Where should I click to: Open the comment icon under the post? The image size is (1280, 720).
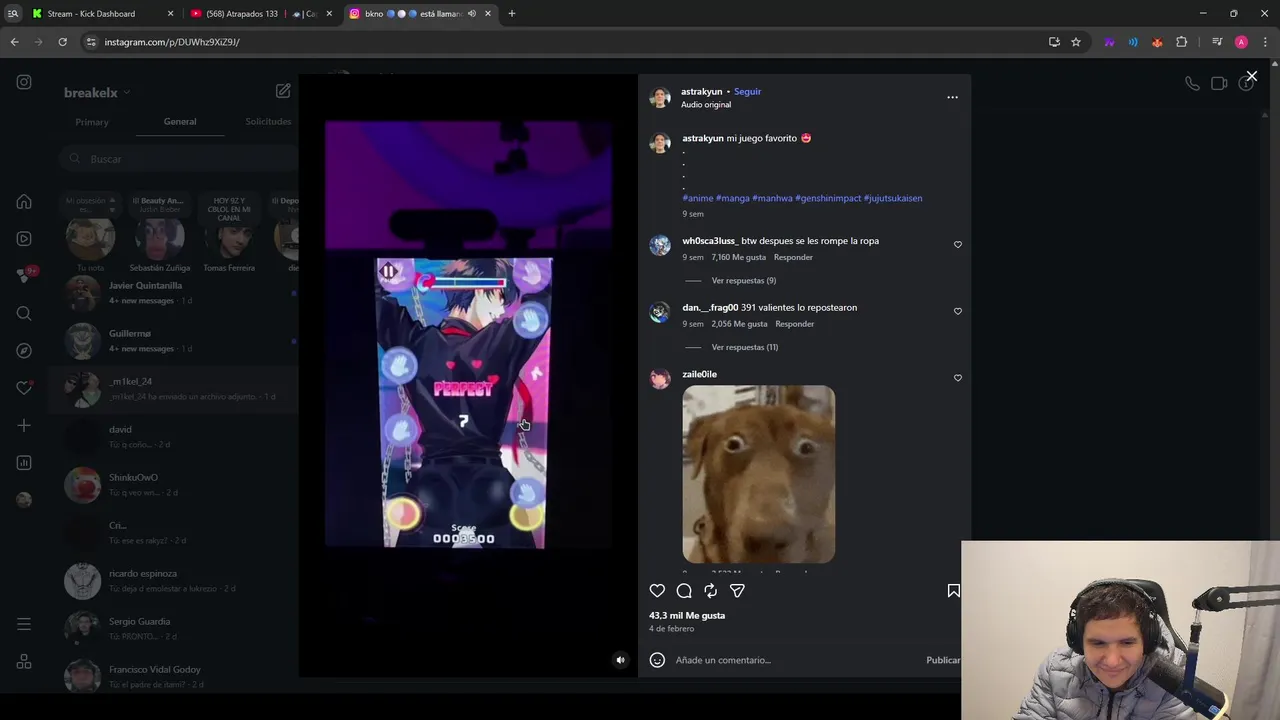[684, 591]
